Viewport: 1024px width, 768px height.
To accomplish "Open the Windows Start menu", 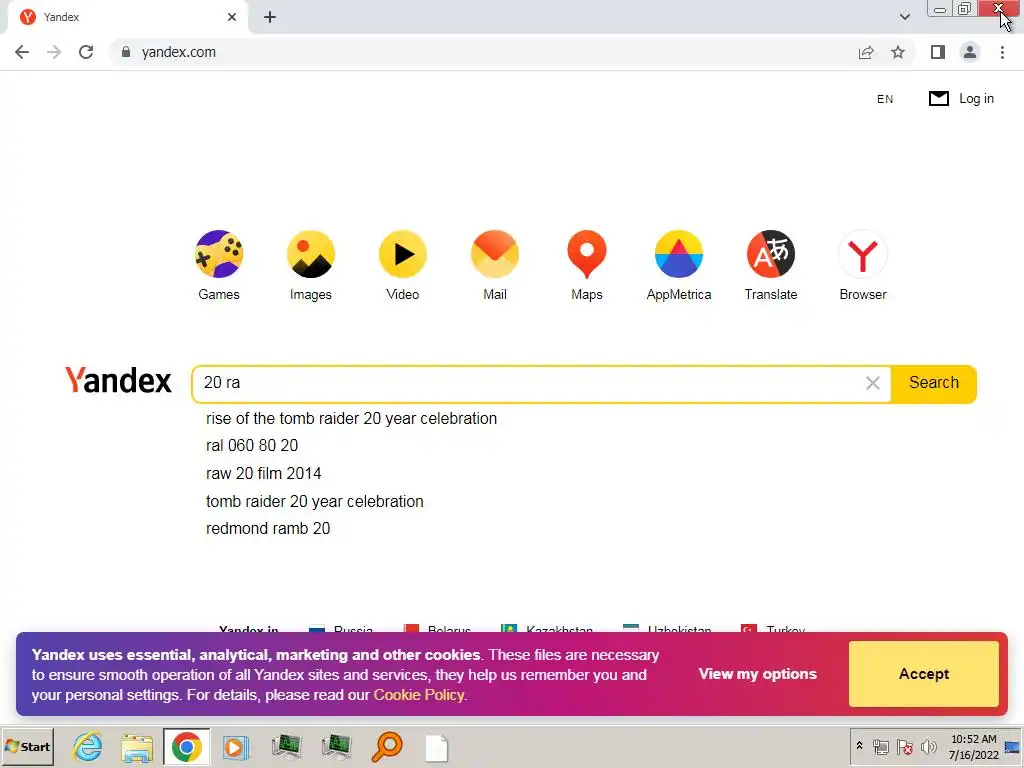I will tap(28, 746).
